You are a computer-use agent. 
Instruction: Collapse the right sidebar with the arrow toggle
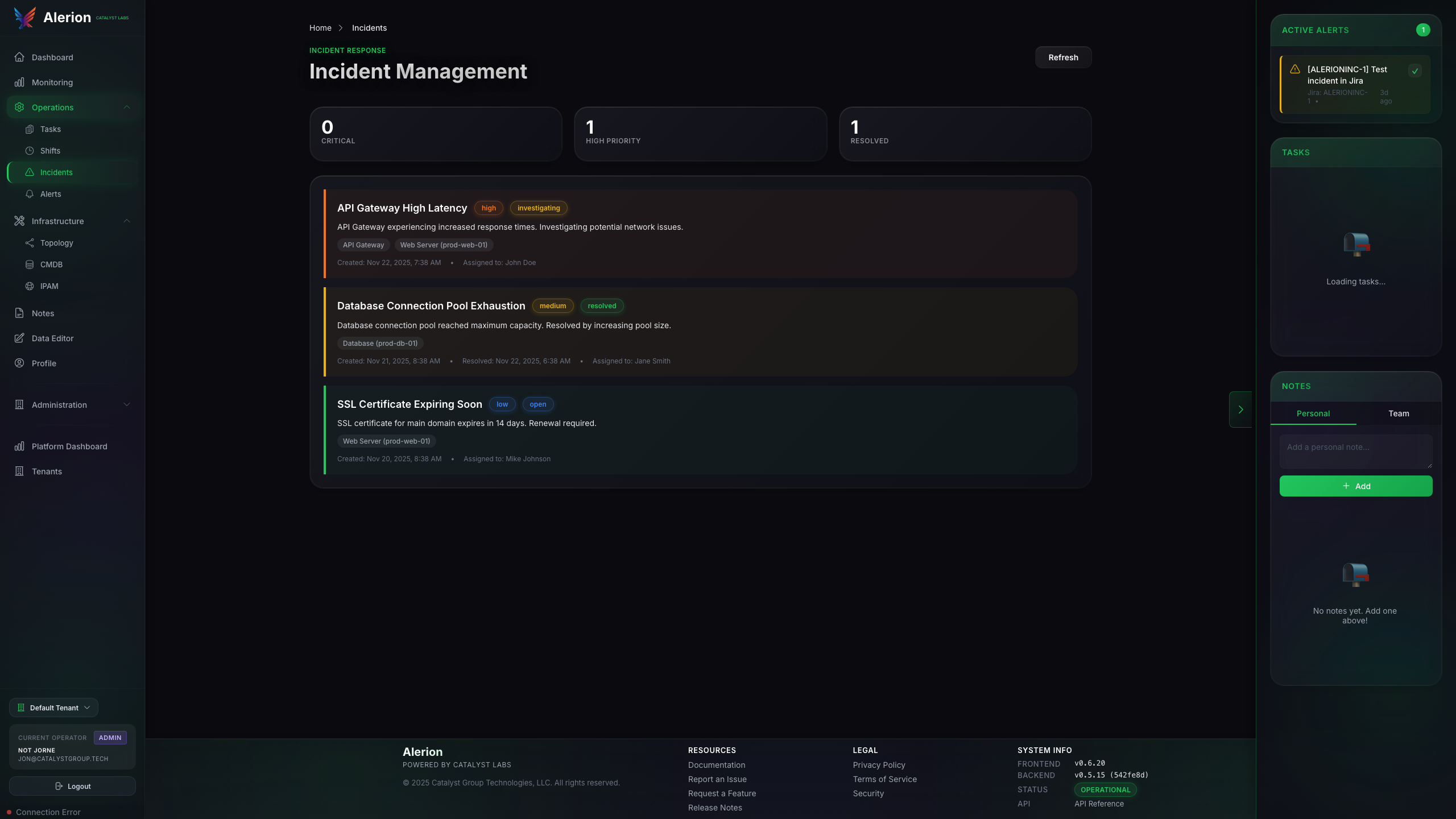pos(1240,409)
